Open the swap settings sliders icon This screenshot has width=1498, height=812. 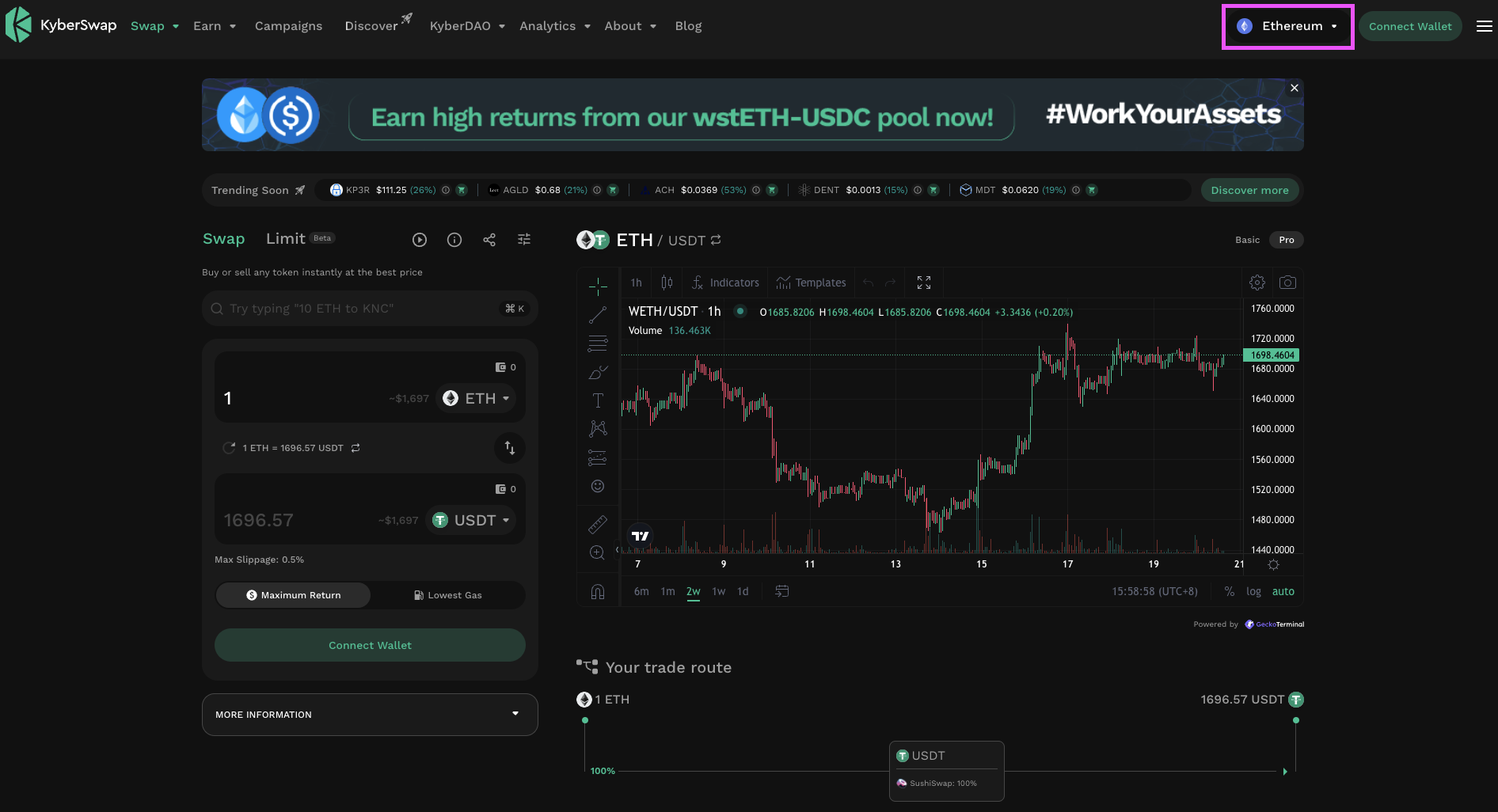coord(524,240)
